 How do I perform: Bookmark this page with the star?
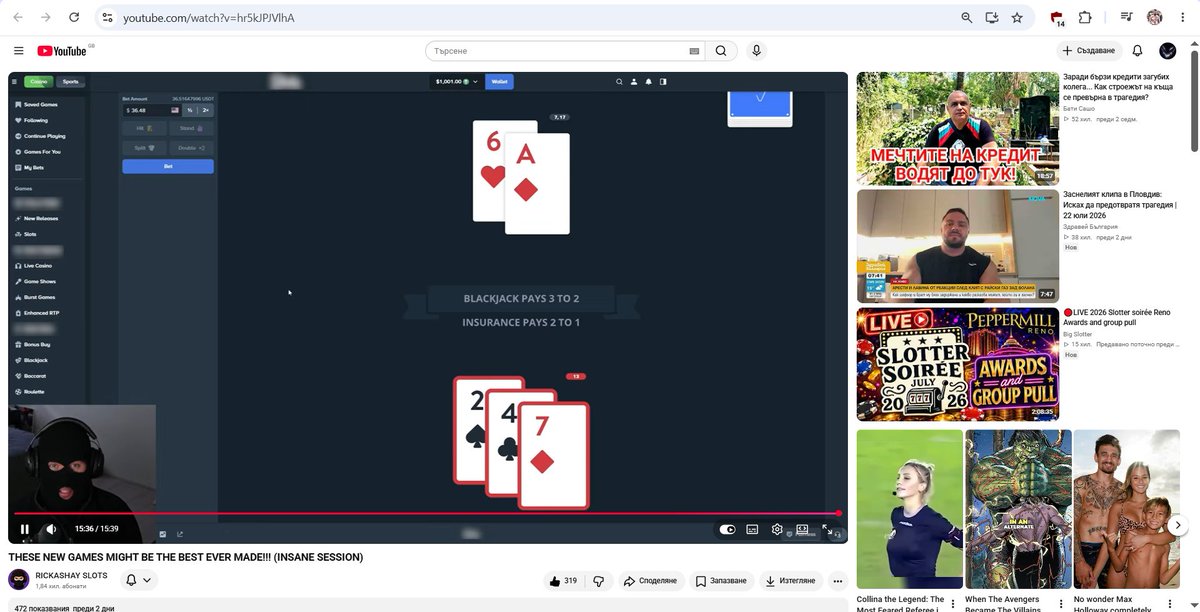coord(1017,18)
